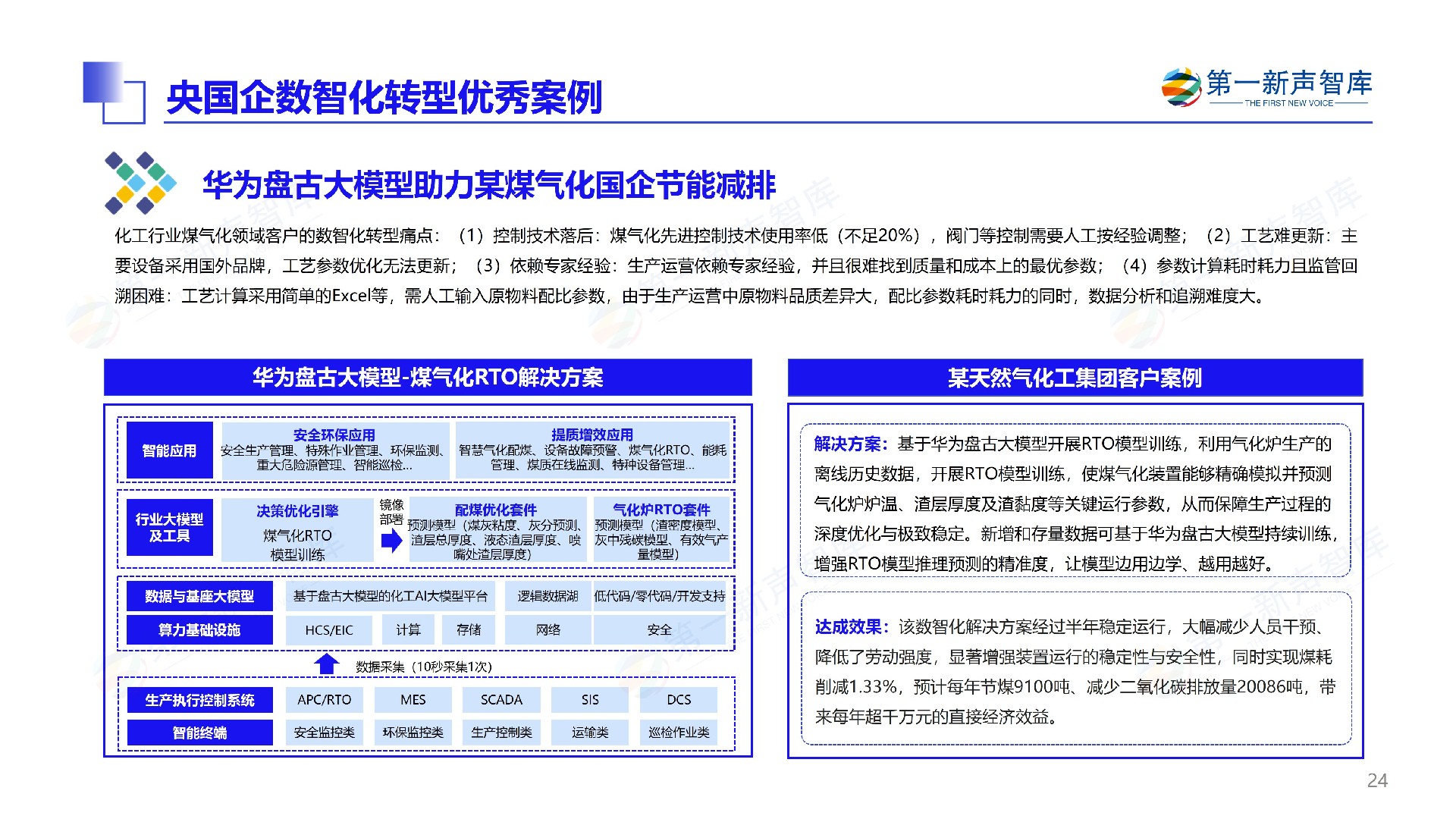Click the 智能终端 label box

(199, 733)
